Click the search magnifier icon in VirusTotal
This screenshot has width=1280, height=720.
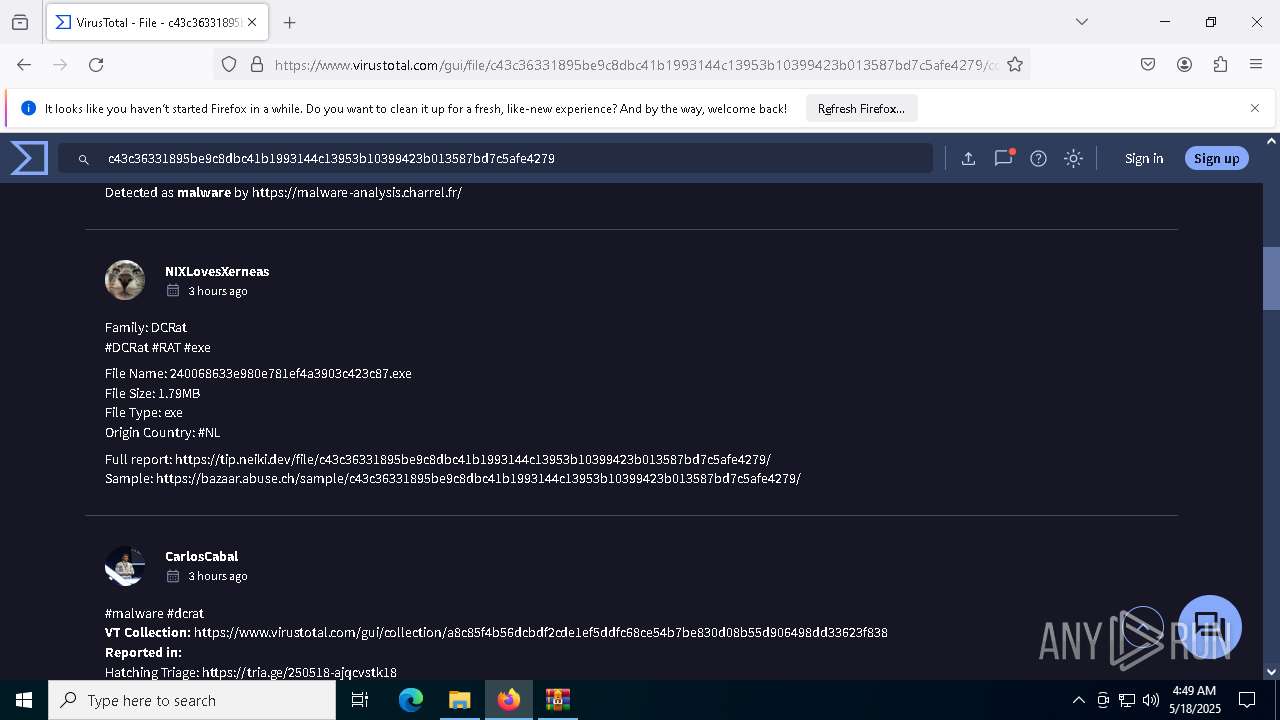click(x=84, y=159)
